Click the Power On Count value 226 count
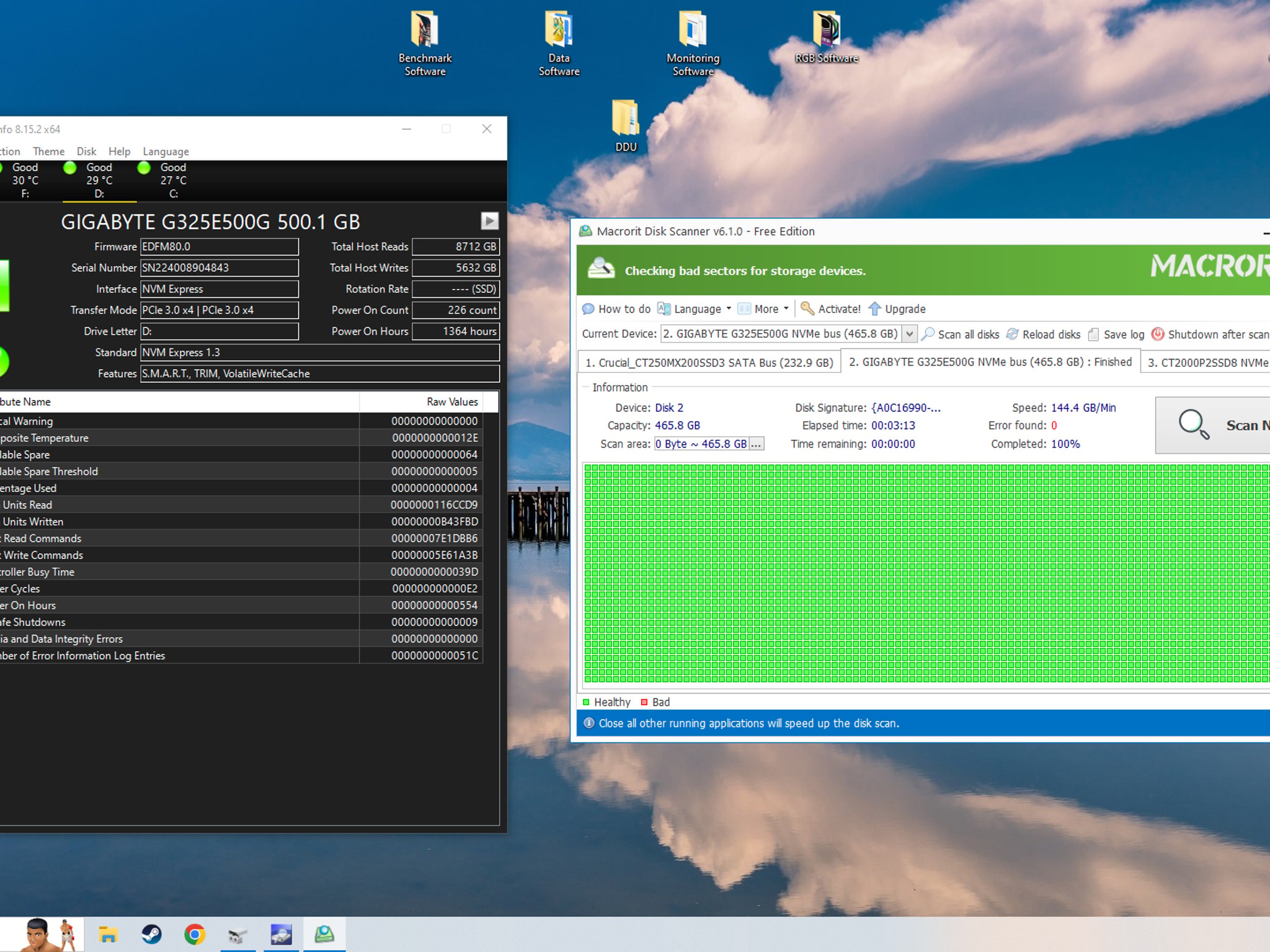Viewport: 1270px width, 952px height. tap(456, 310)
